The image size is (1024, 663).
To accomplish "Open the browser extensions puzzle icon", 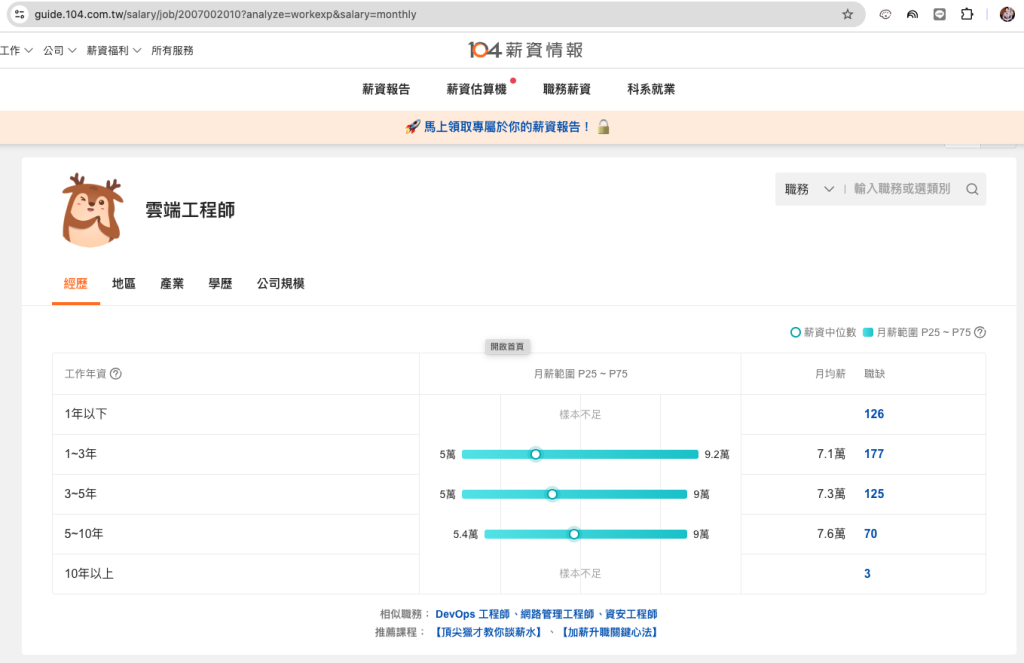I will pos(966,15).
